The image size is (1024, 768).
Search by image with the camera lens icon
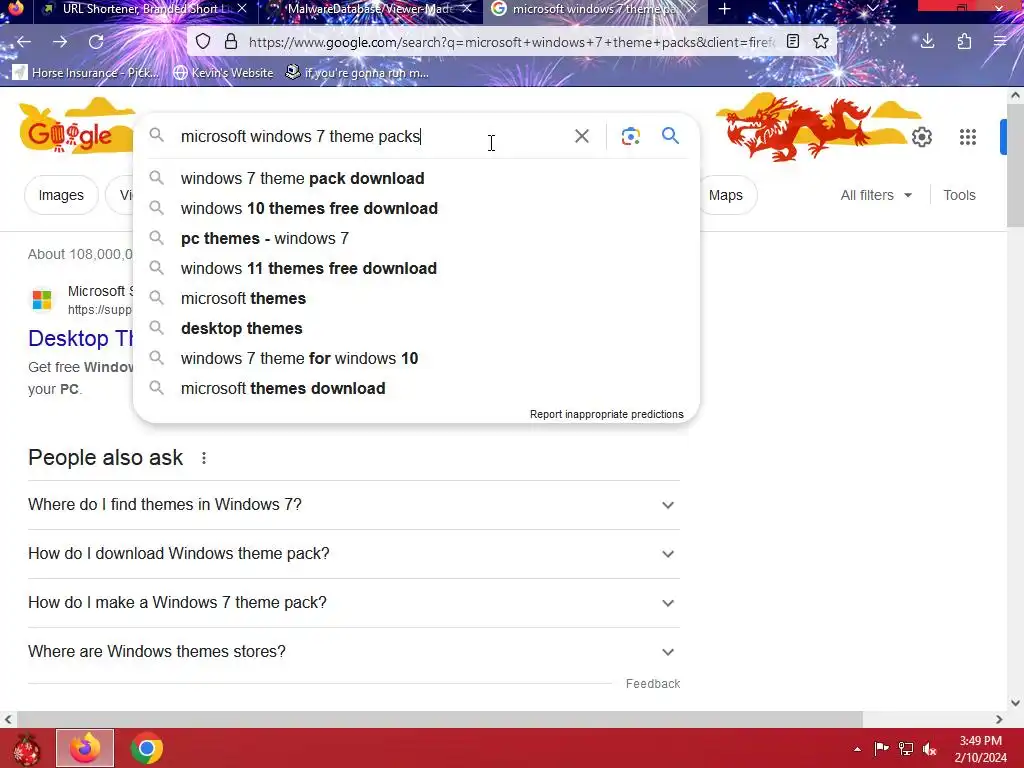point(630,136)
